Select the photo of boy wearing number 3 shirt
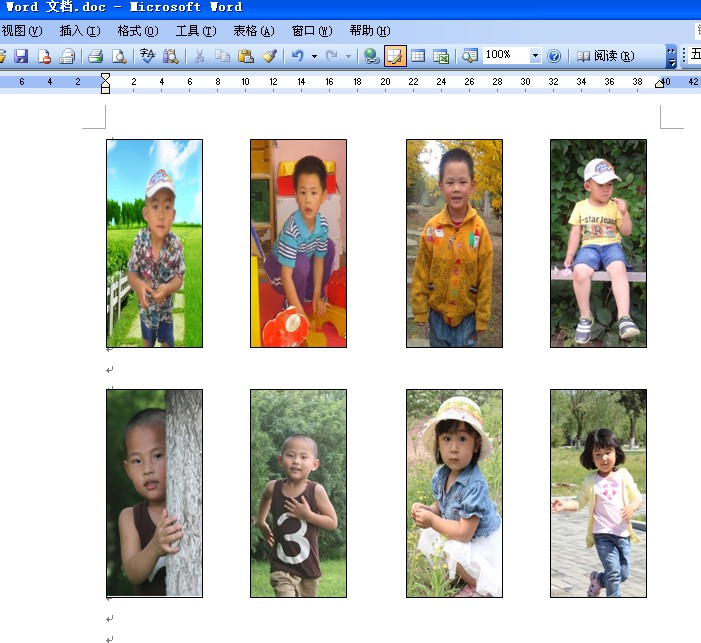 coord(298,493)
